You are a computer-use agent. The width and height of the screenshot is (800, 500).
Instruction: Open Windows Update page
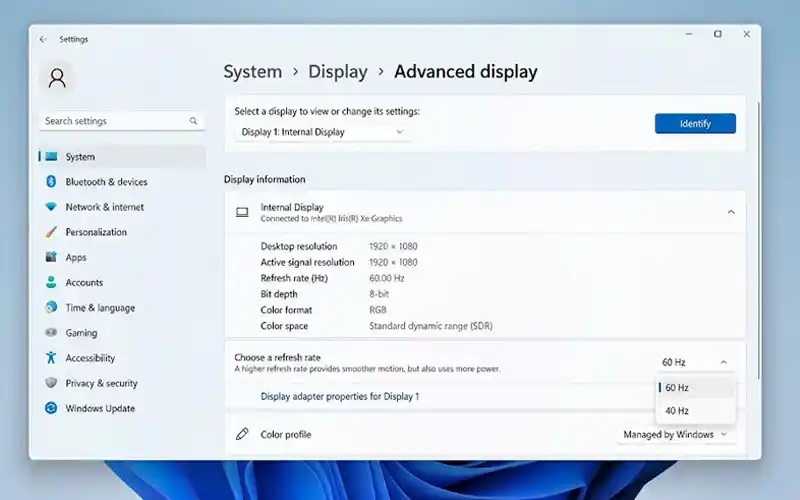[122, 408]
